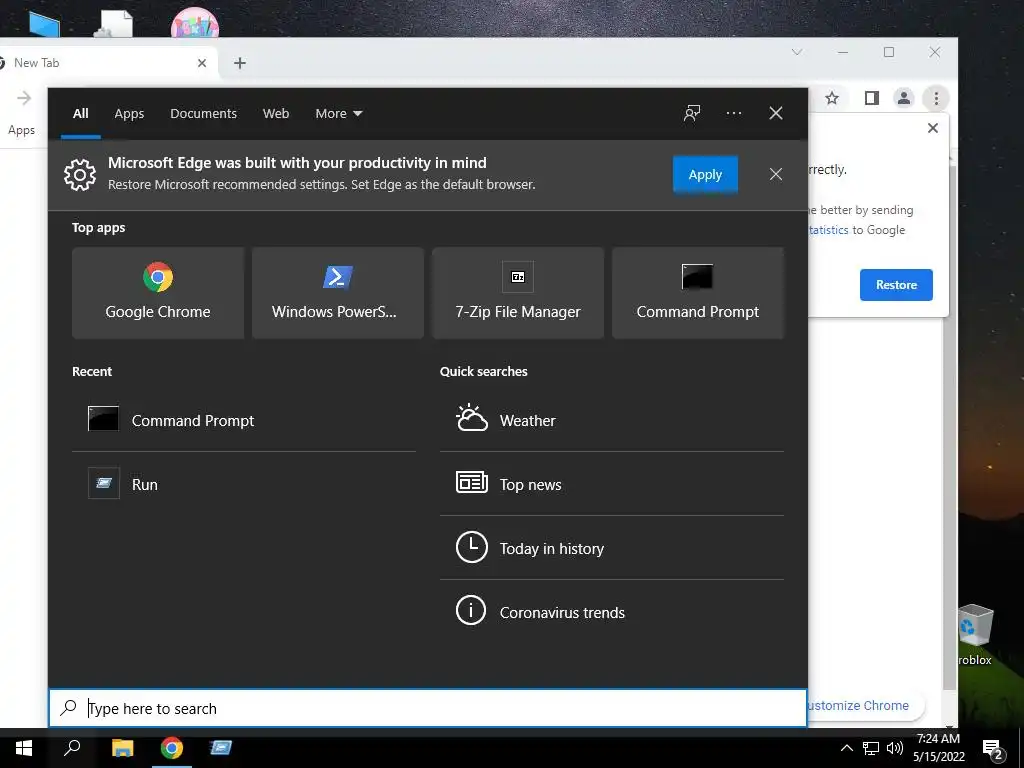Open the notification center icon

(993, 749)
